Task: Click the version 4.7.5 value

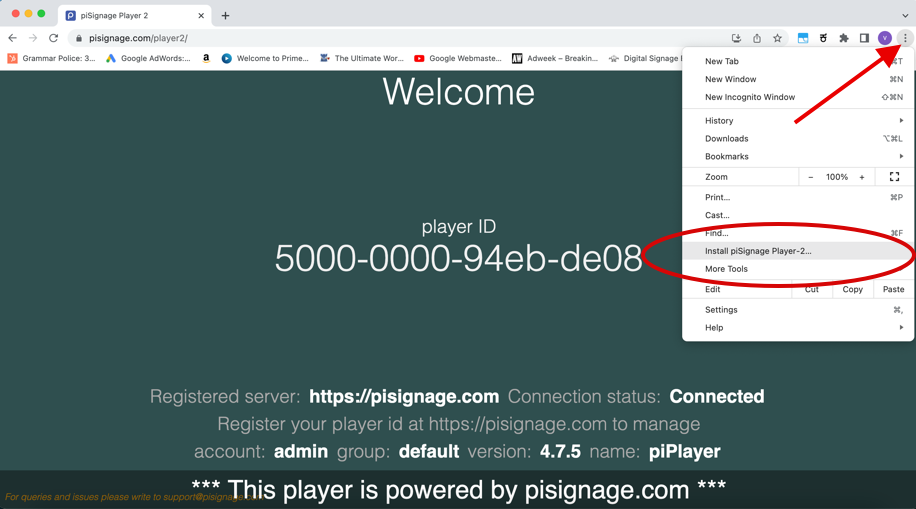Action: pyautogui.click(x=560, y=452)
